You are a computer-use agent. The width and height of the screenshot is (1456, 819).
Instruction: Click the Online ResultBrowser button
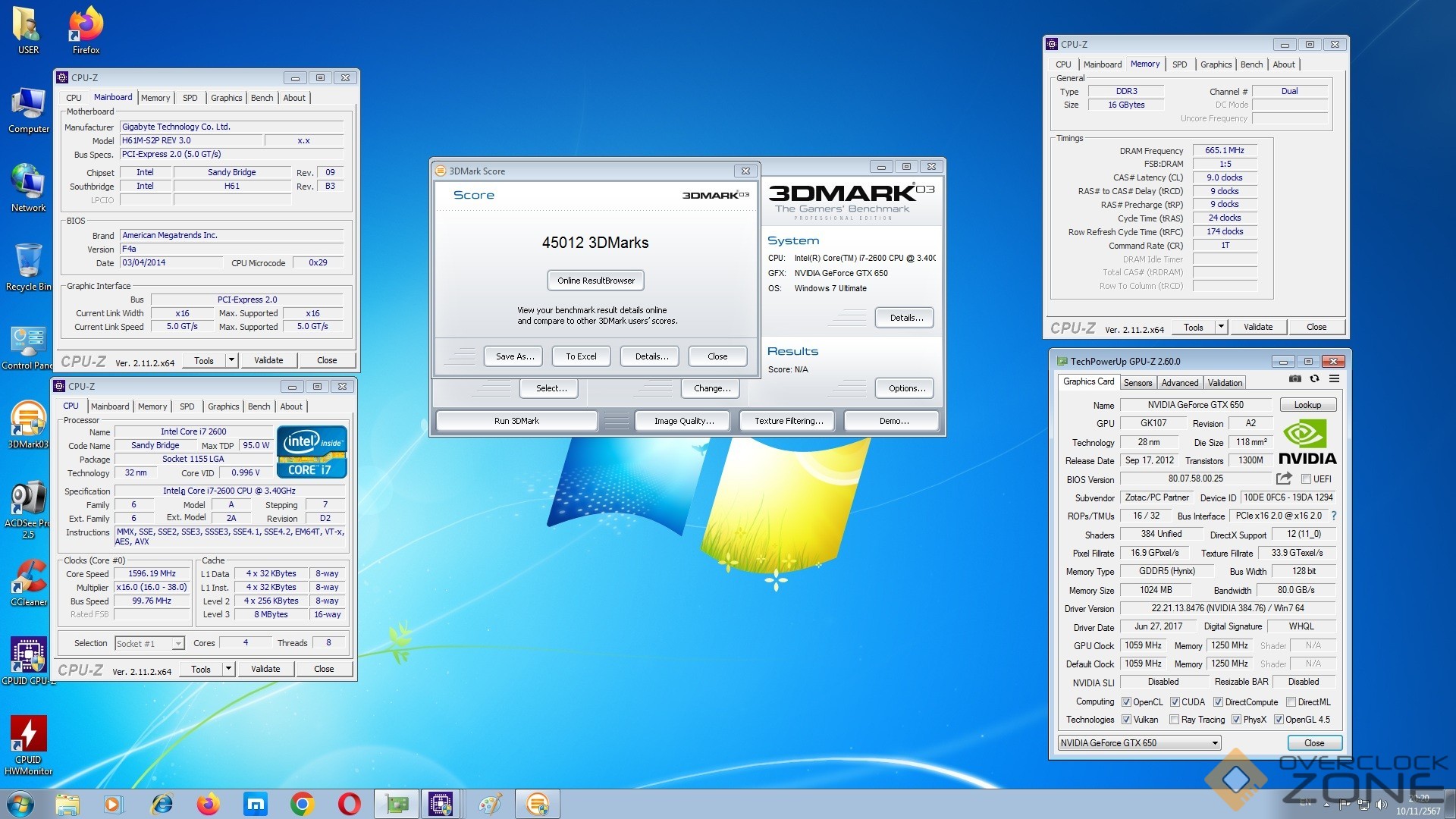[x=595, y=281]
